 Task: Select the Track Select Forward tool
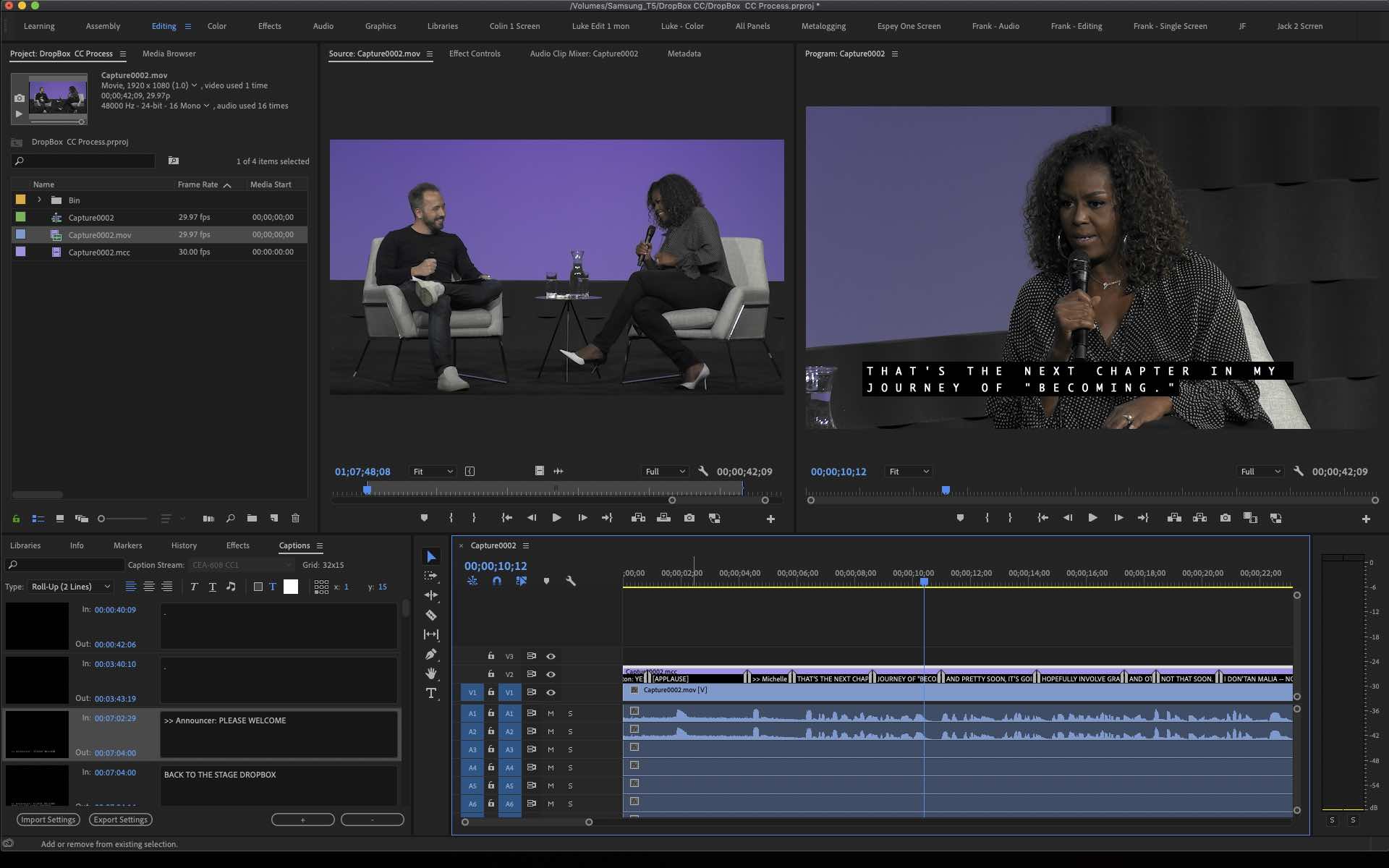click(431, 576)
